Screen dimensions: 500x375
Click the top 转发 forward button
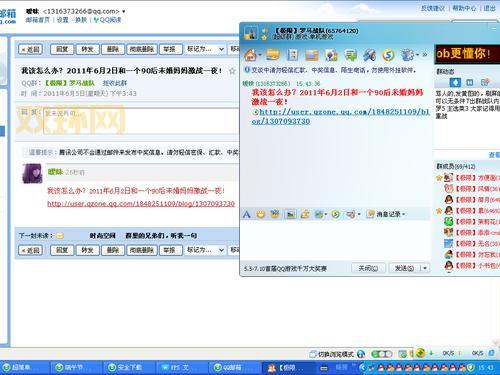(x=88, y=49)
